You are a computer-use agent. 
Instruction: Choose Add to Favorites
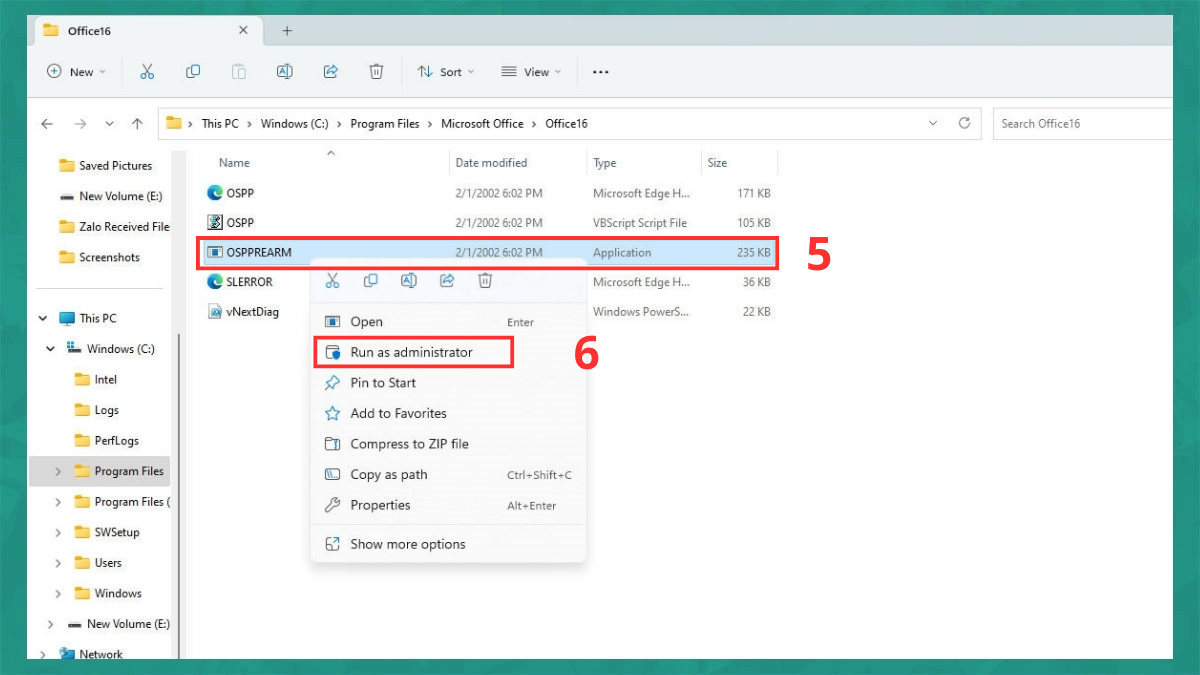point(448,413)
